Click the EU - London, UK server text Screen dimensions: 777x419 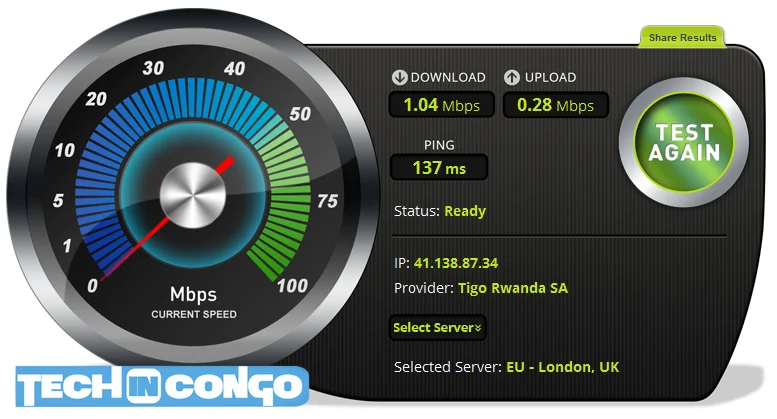pyautogui.click(x=562, y=367)
